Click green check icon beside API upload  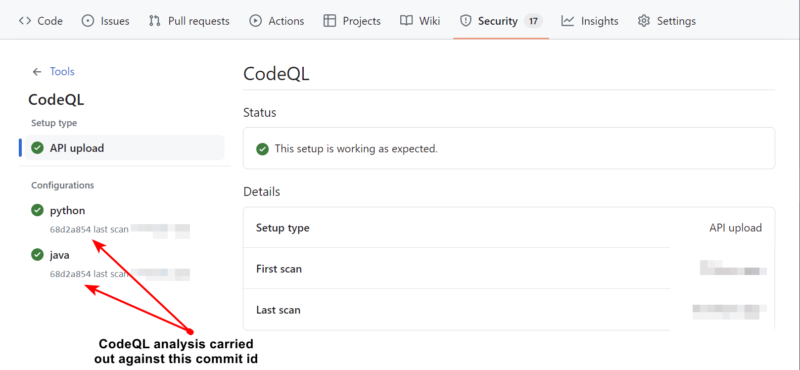click(37, 148)
